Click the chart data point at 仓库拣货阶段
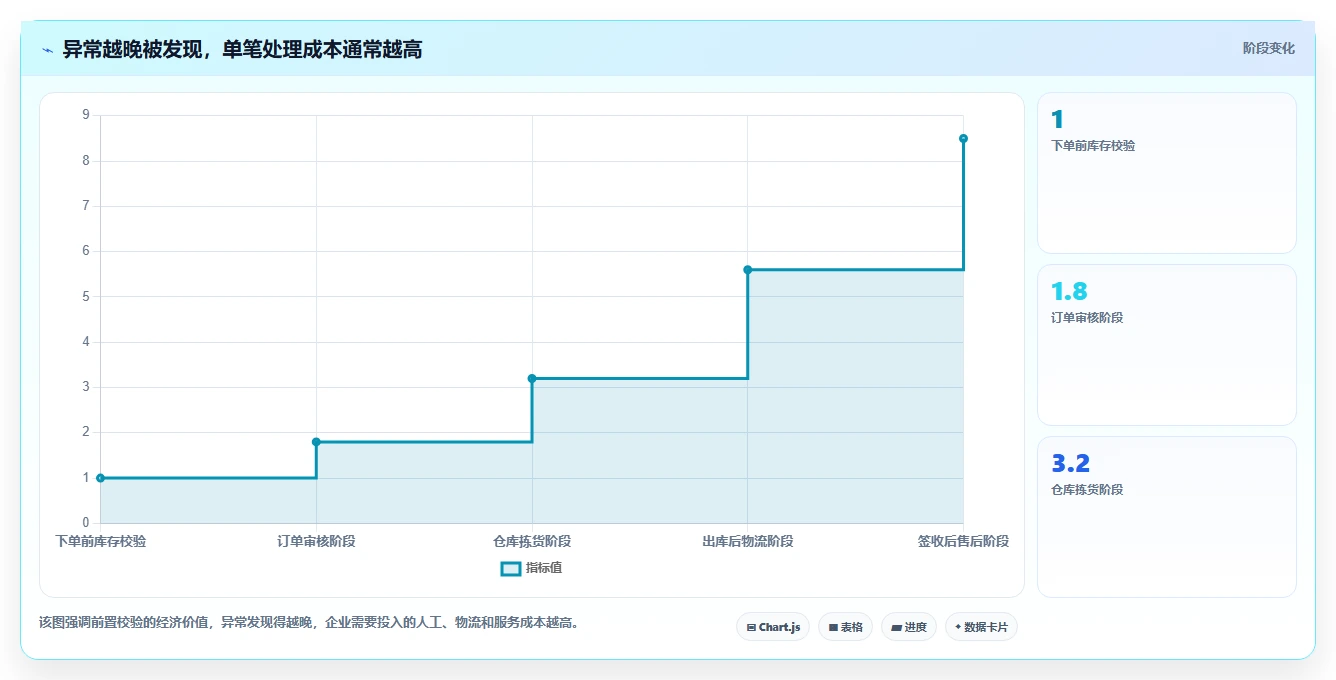 (532, 378)
